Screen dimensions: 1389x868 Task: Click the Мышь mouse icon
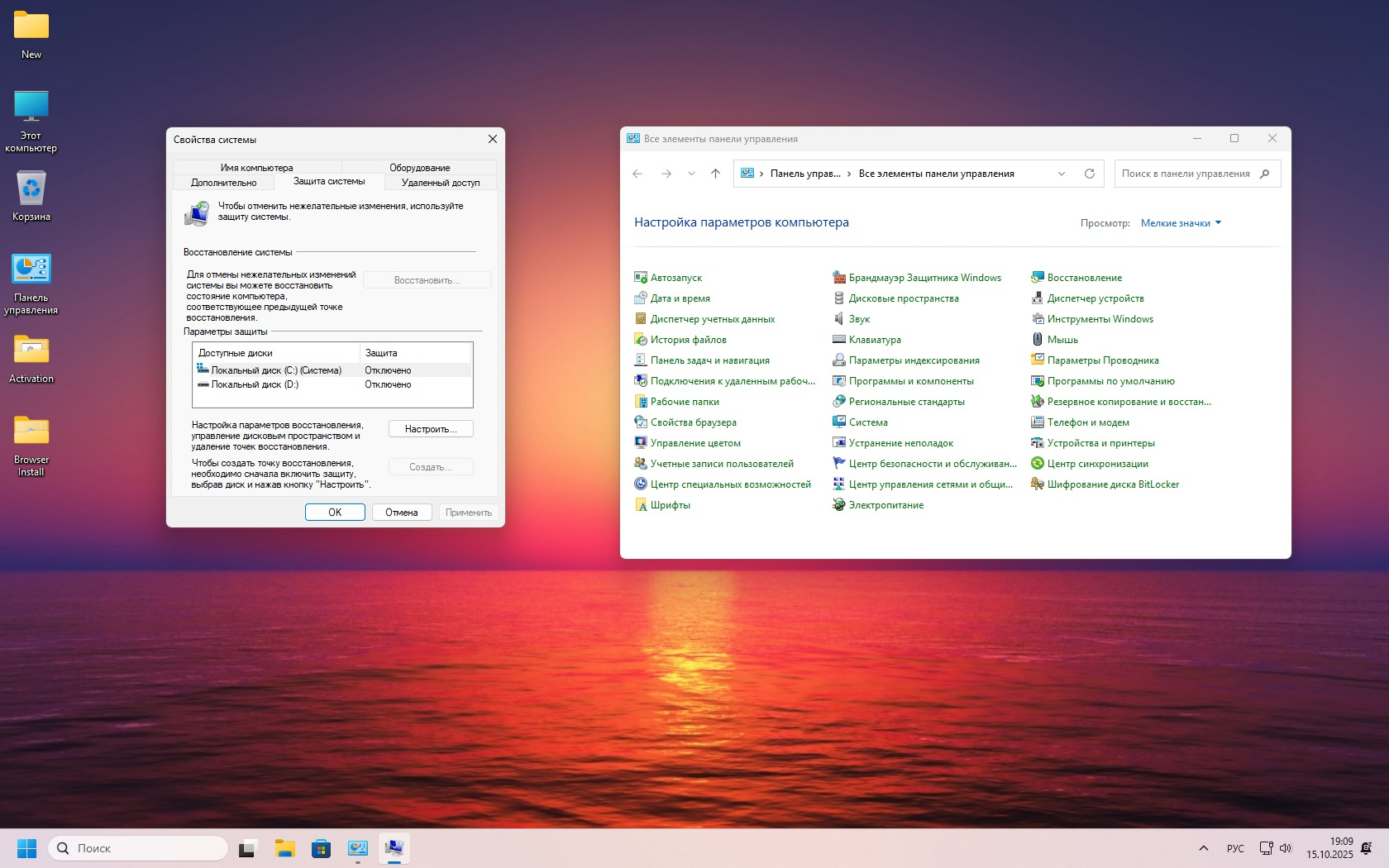pos(1038,340)
